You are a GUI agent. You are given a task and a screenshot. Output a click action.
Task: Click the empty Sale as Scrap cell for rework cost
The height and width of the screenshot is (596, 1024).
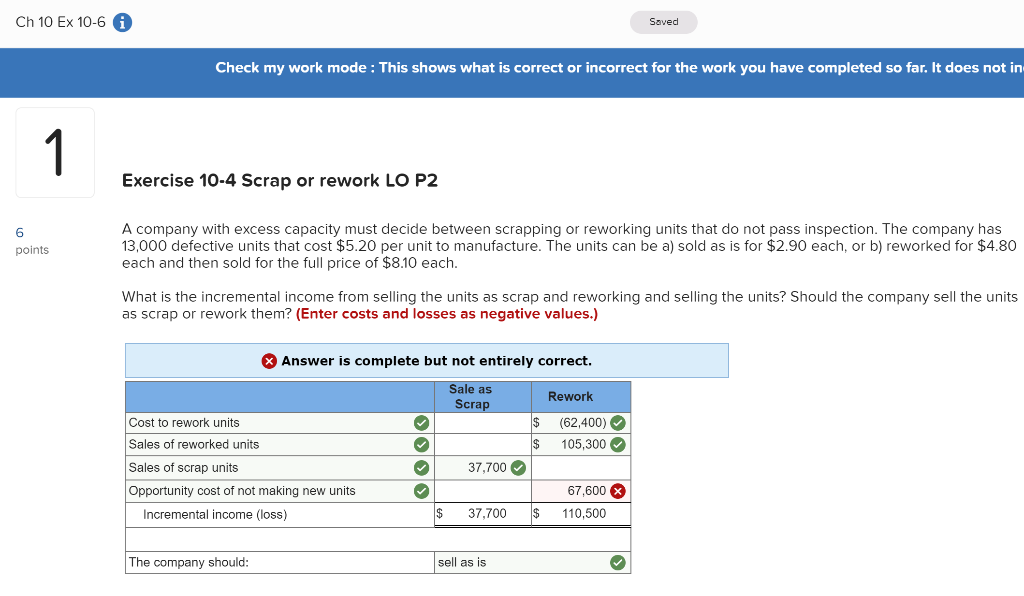pos(483,423)
